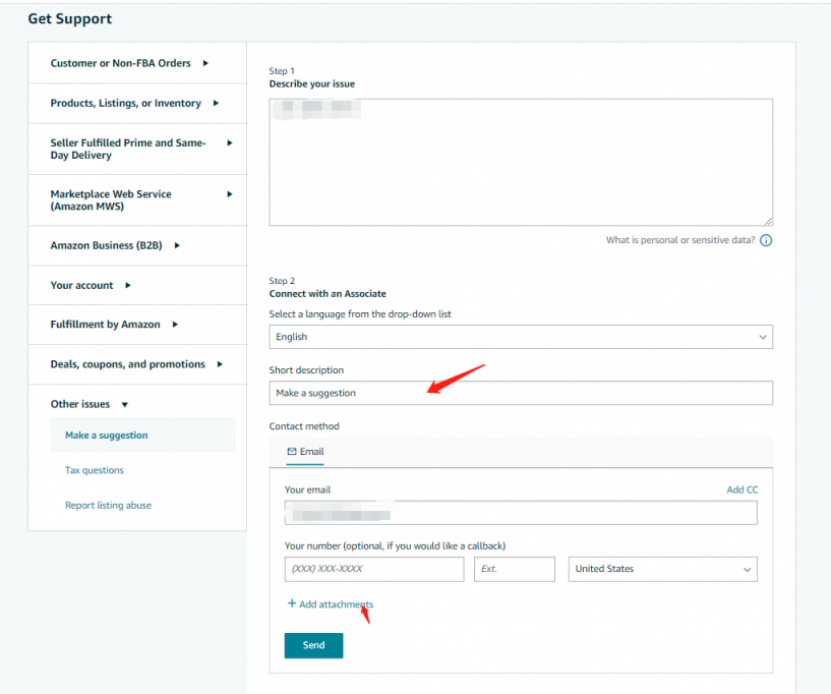Open the English language dropdown
The image size is (831, 694).
point(520,337)
